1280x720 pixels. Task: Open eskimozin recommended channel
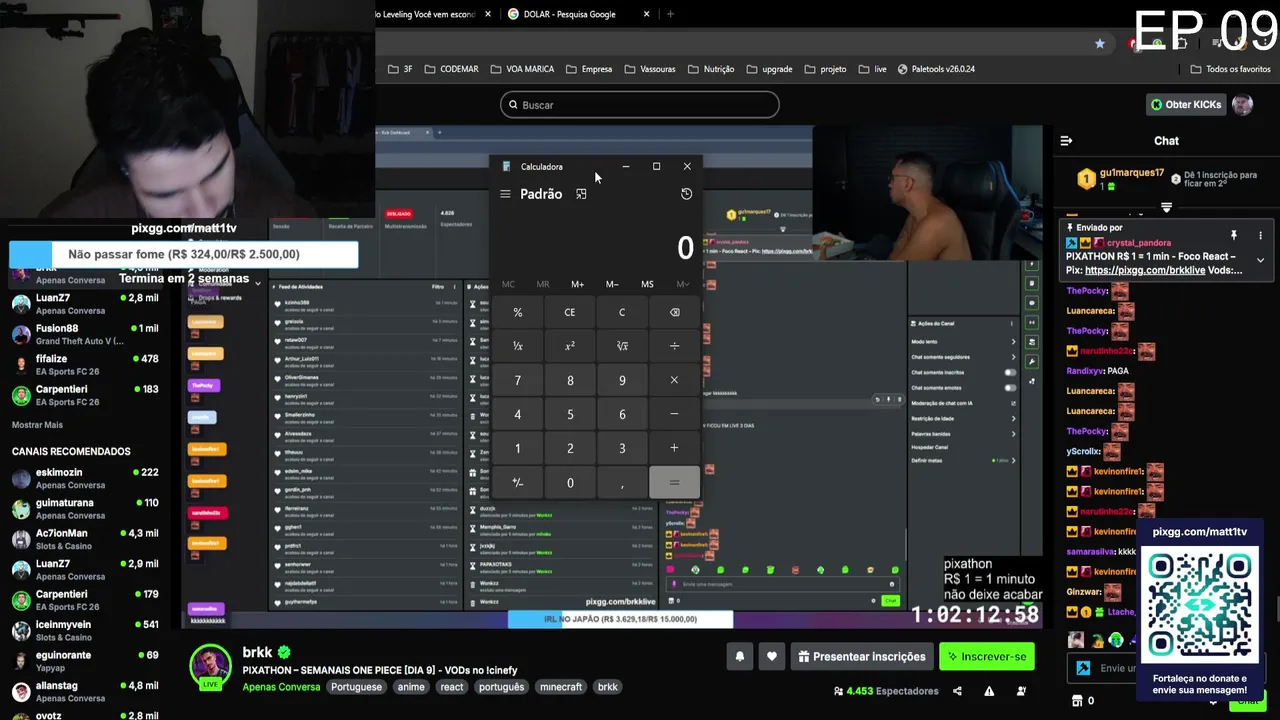tap(85, 478)
